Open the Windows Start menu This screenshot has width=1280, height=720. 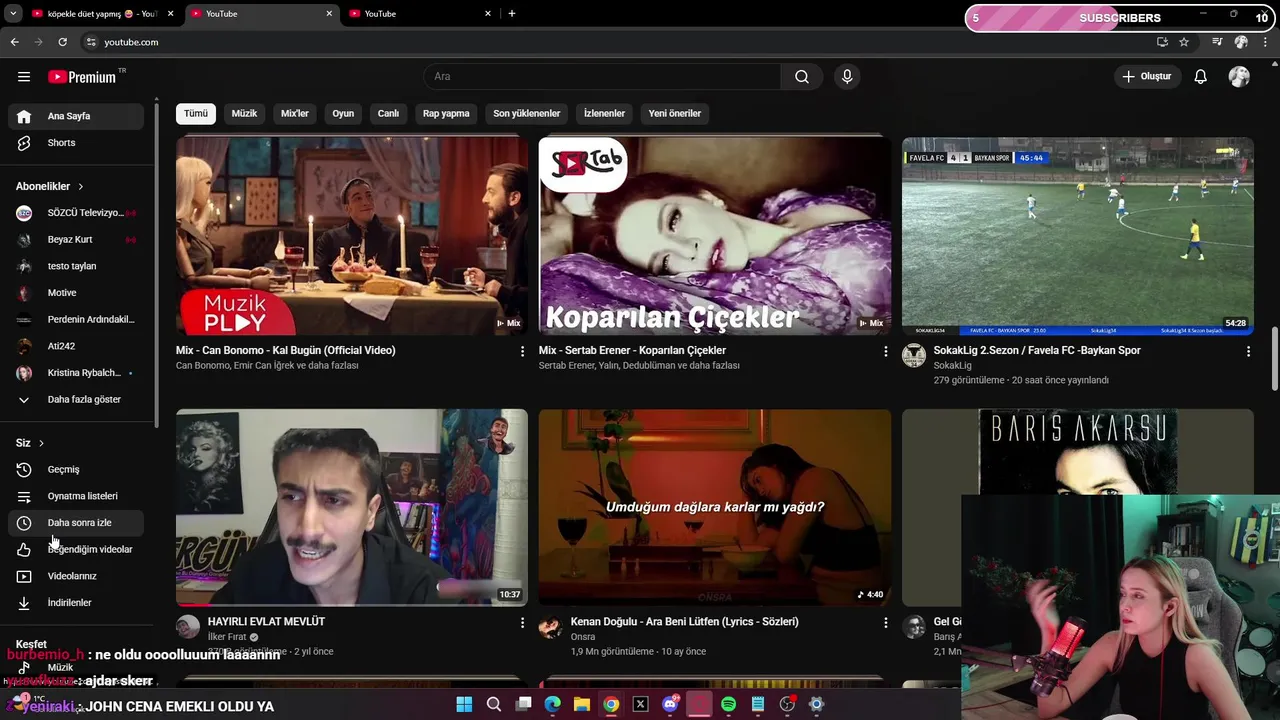pyautogui.click(x=464, y=705)
